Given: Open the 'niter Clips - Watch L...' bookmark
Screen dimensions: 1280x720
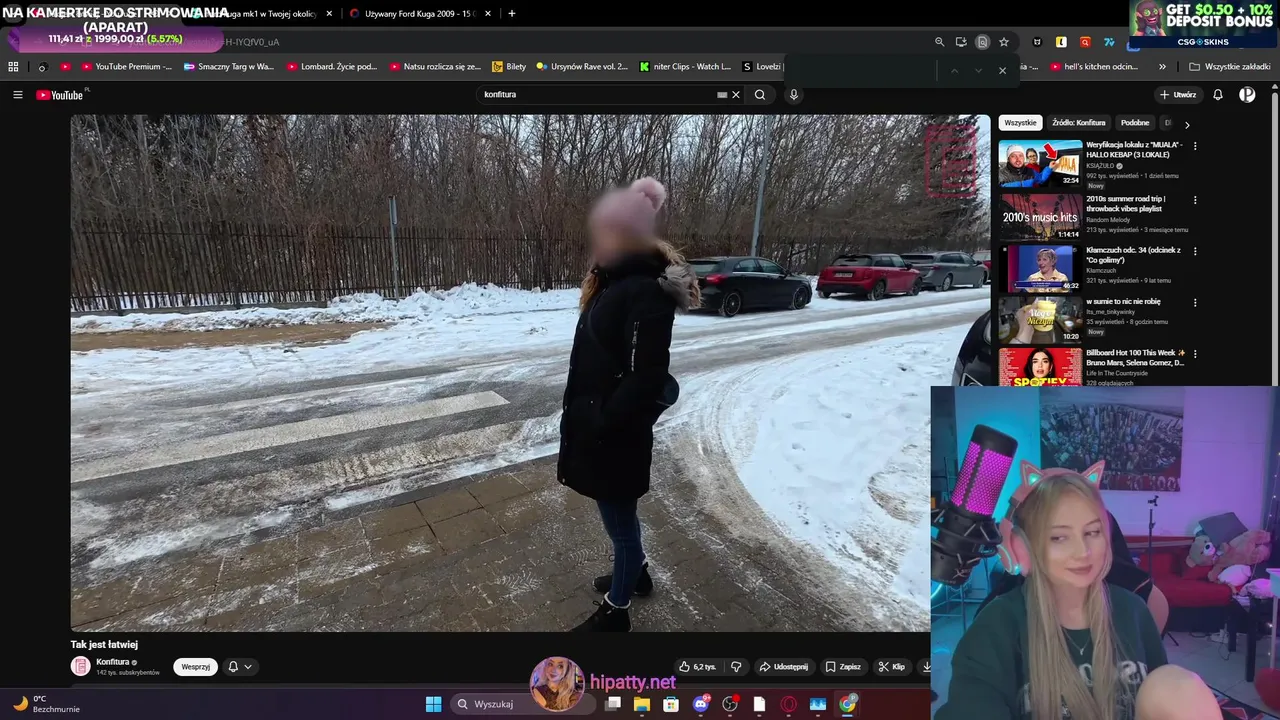Looking at the screenshot, I should (x=685, y=67).
